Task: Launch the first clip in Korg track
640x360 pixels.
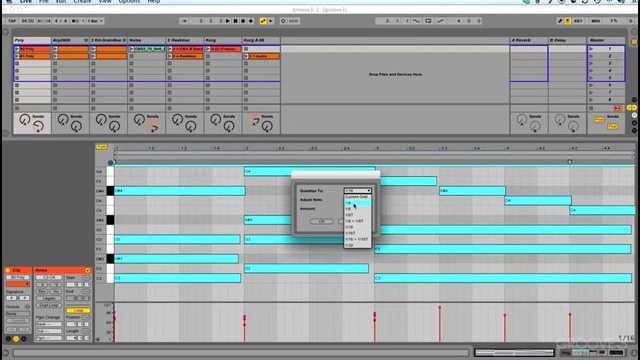Action: coord(208,49)
